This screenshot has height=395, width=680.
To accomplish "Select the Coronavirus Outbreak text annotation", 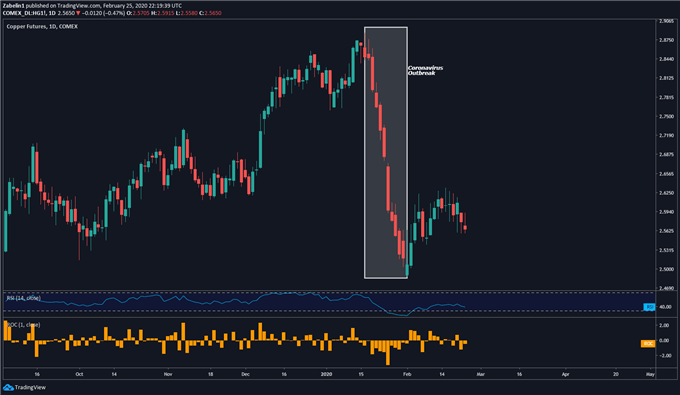I will pos(425,70).
